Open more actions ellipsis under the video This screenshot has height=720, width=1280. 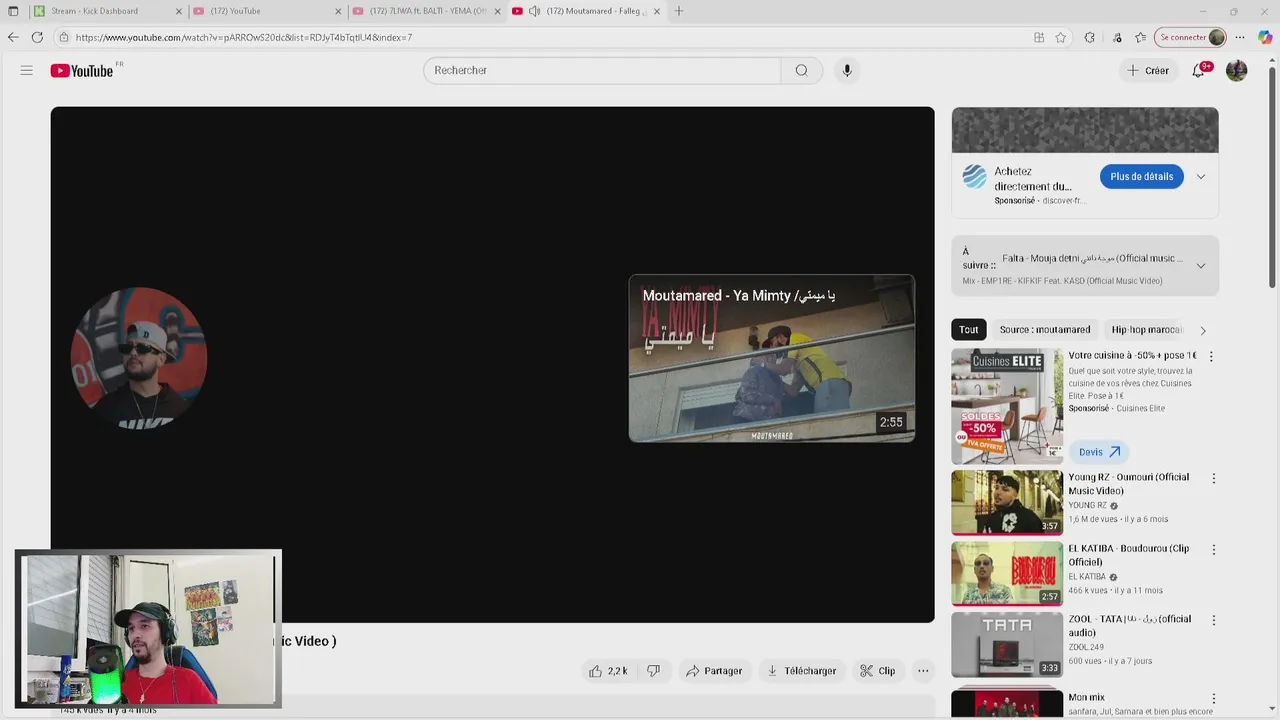click(x=923, y=671)
